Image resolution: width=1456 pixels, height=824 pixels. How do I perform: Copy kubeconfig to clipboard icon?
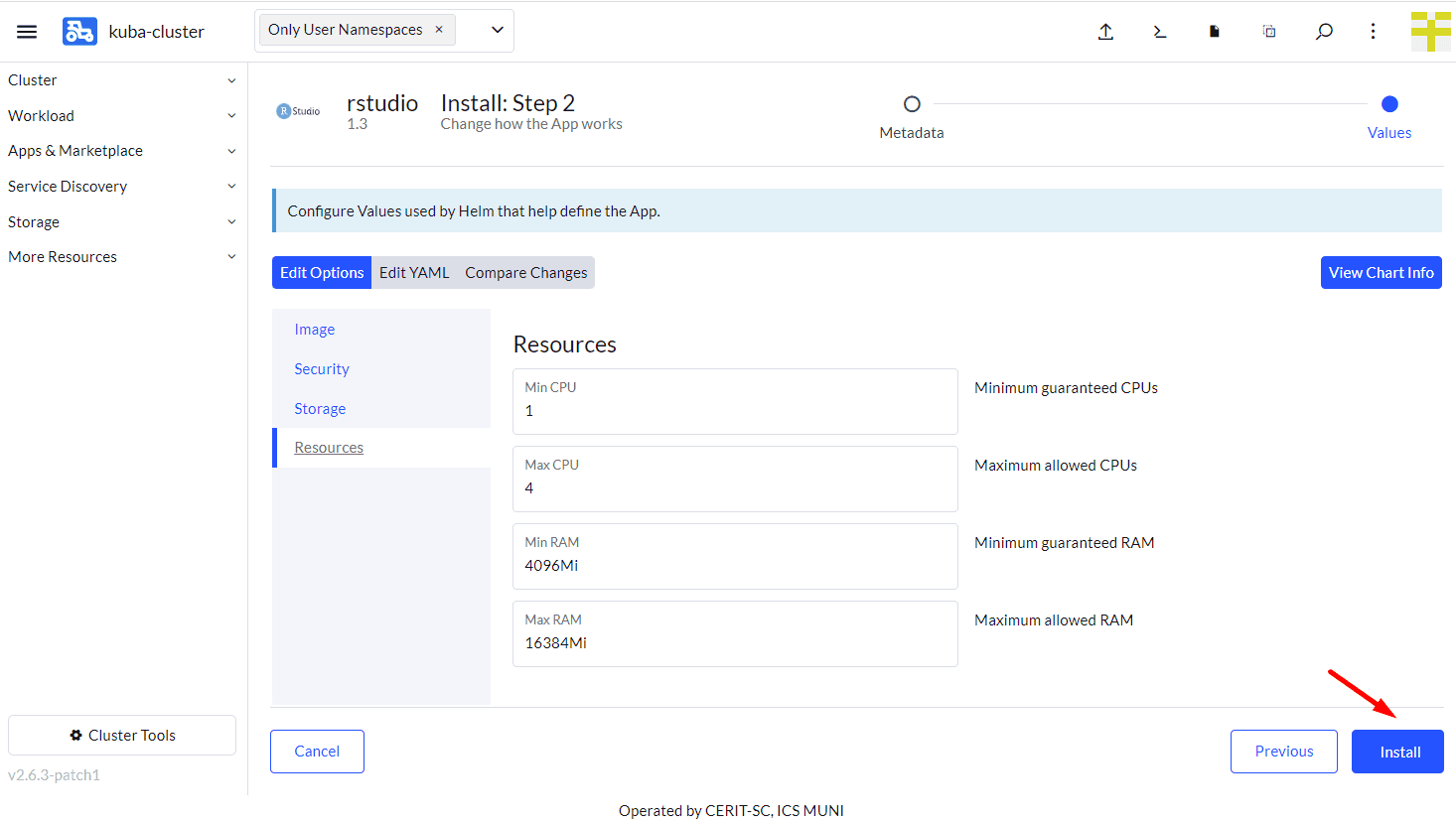pyautogui.click(x=1268, y=31)
